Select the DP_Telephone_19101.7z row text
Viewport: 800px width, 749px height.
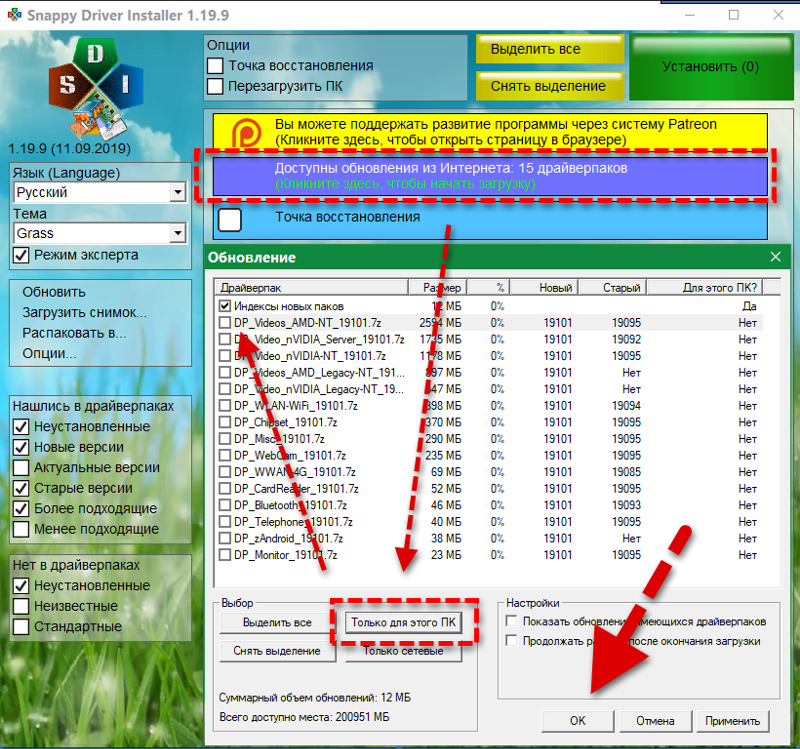293,521
